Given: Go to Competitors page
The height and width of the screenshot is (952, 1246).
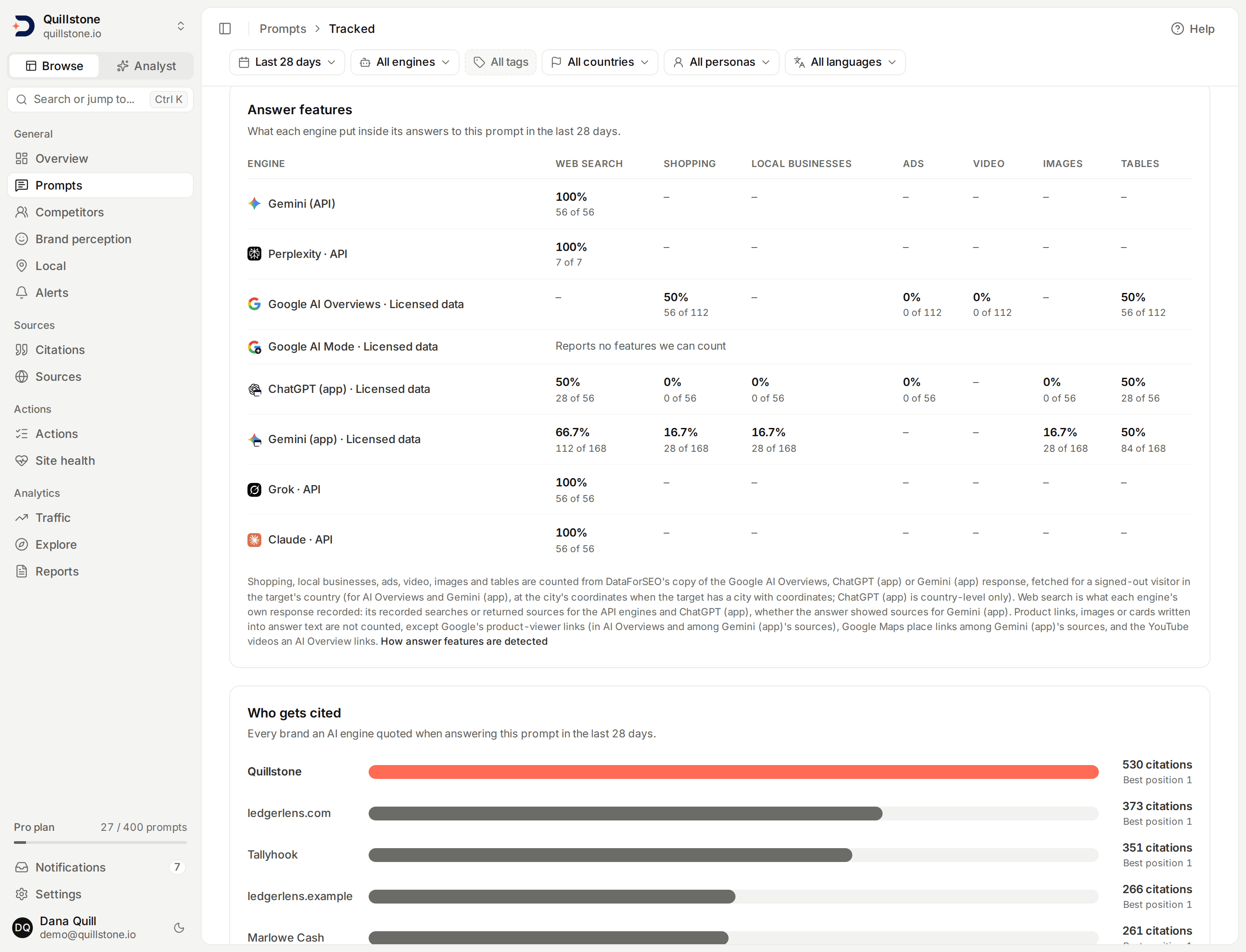Looking at the screenshot, I should click(x=100, y=212).
